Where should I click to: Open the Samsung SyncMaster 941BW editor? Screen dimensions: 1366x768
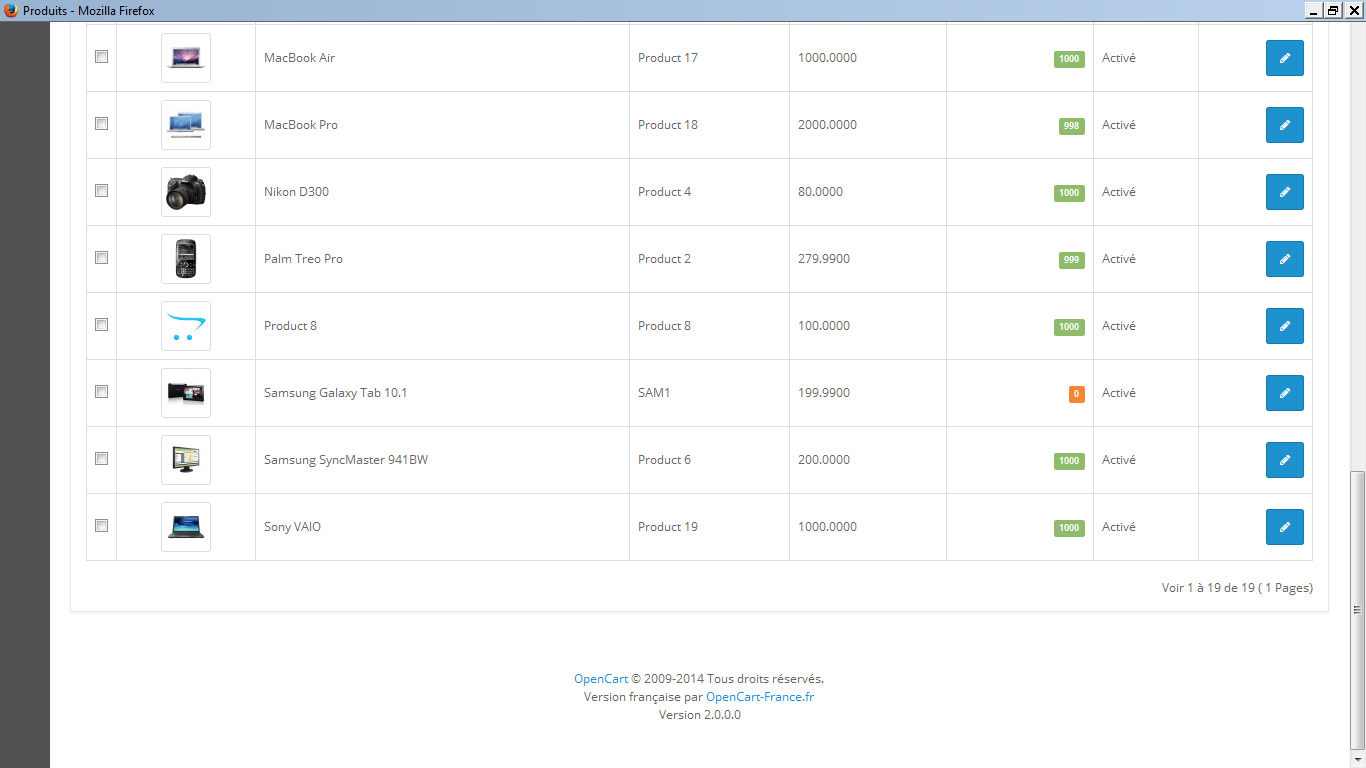1284,460
